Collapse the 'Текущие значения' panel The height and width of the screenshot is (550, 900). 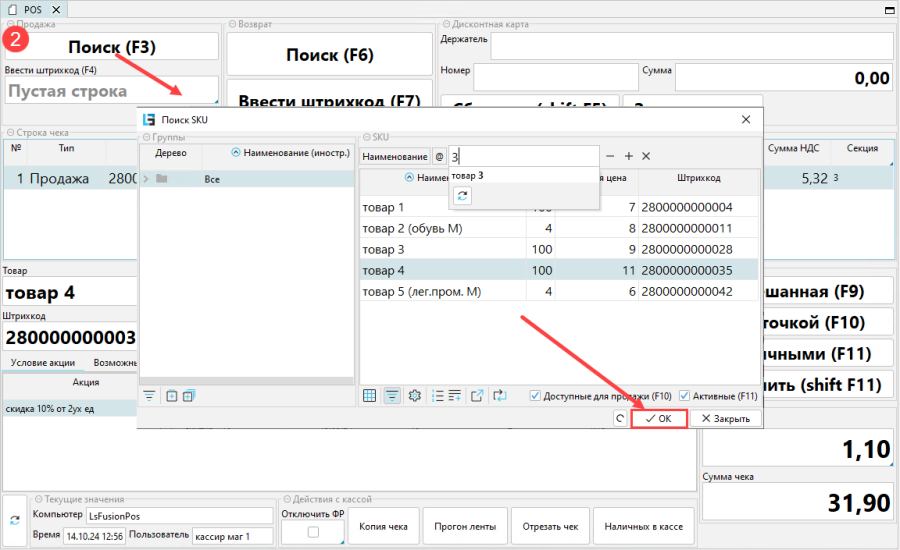click(x=38, y=498)
